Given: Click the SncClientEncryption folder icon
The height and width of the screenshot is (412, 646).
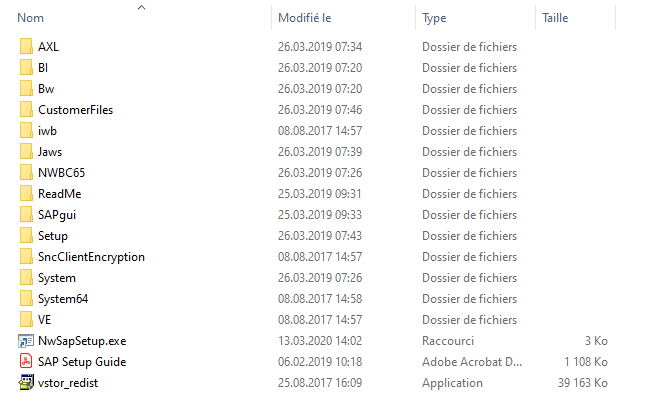Looking at the screenshot, I should point(26,257).
